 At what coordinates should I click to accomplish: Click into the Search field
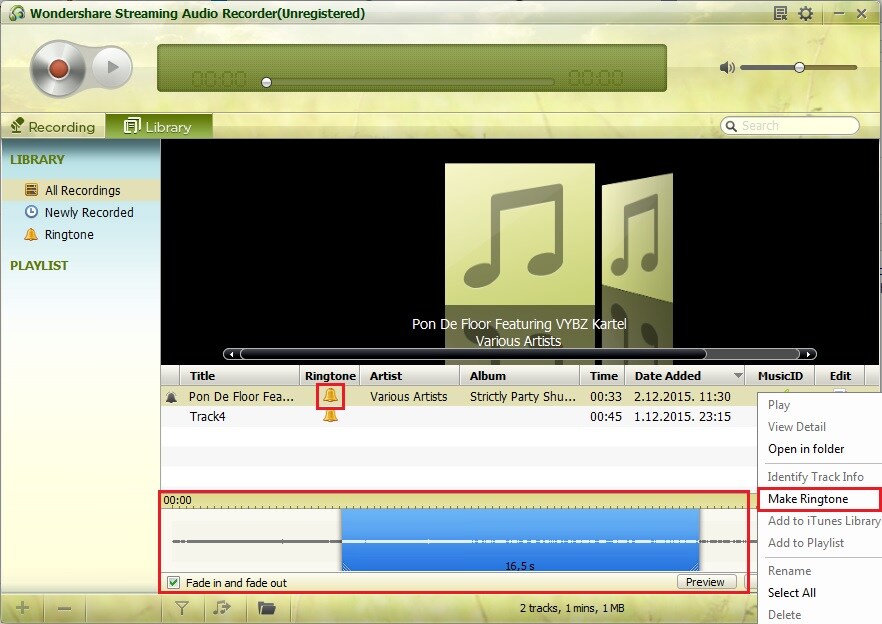pyautogui.click(x=790, y=125)
